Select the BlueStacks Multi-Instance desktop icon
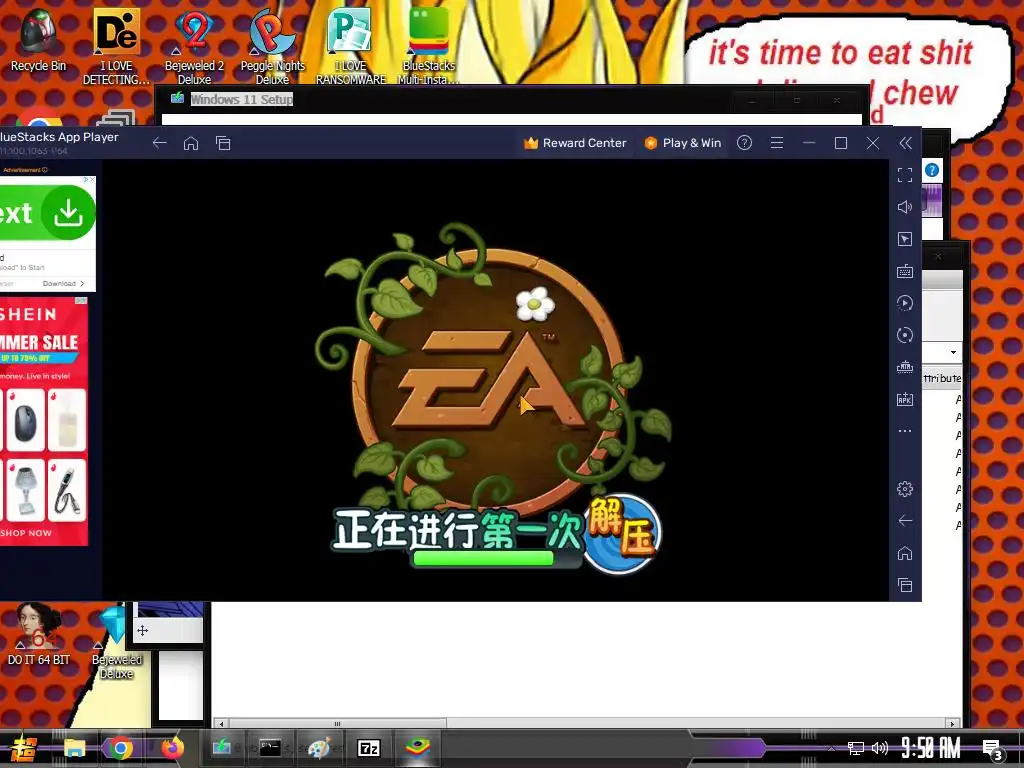This screenshot has height=768, width=1024. pyautogui.click(x=428, y=47)
